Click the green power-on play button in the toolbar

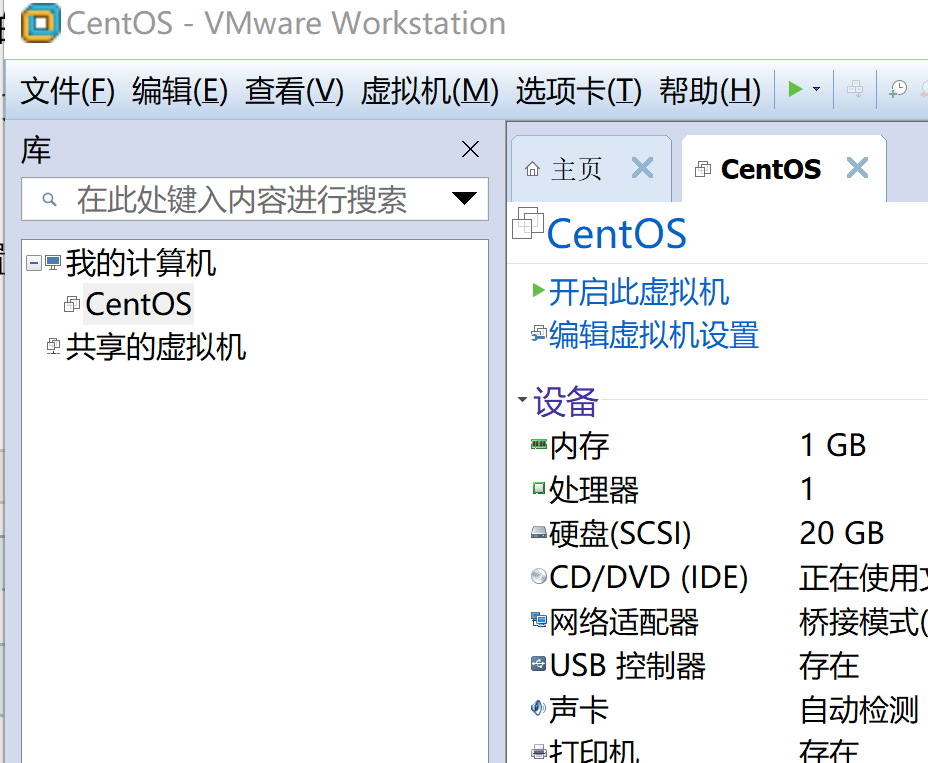(x=795, y=89)
